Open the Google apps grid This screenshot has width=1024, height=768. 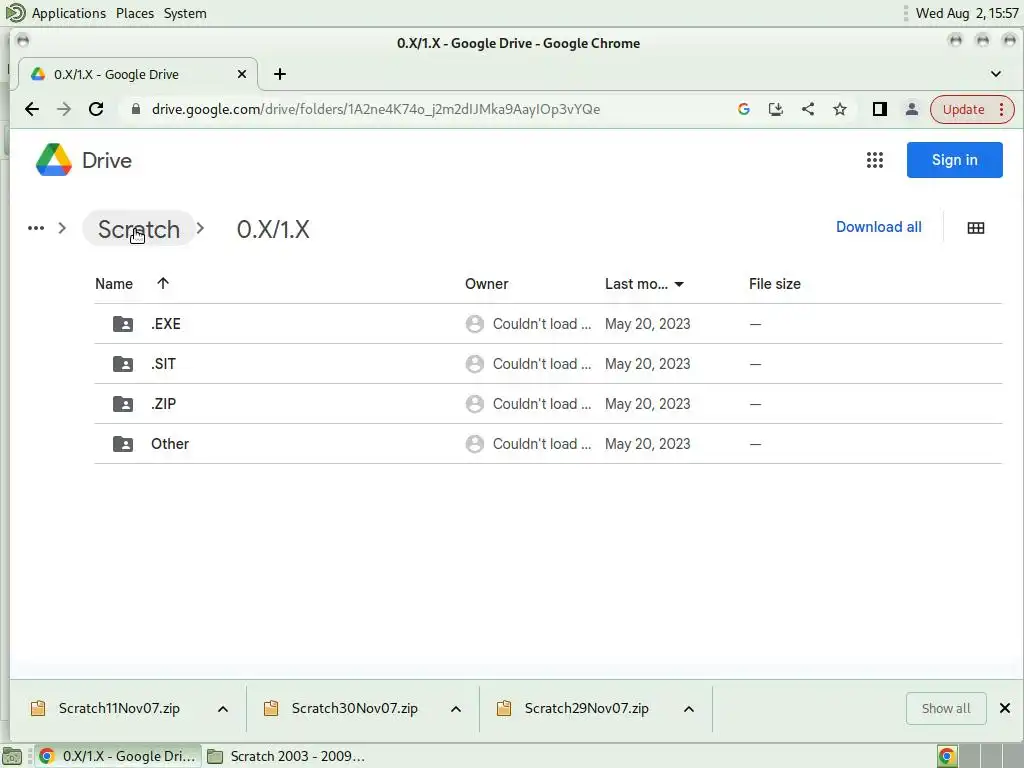874,160
